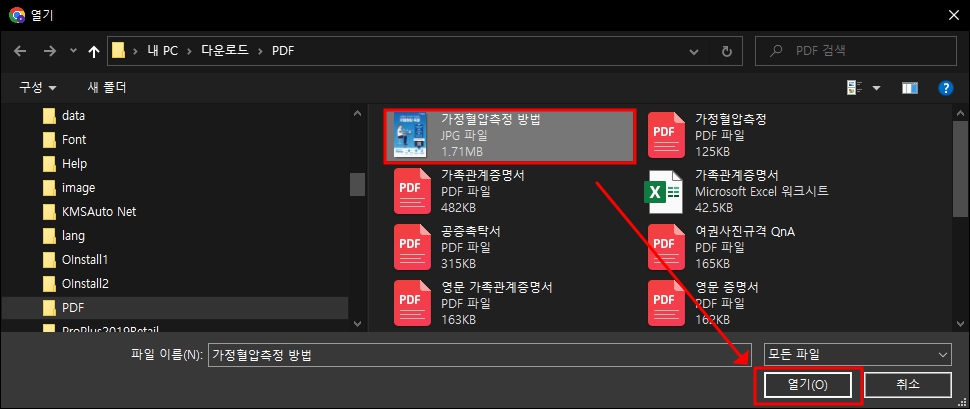Go forward with the right arrow
This screenshot has height=409, width=970.
(50, 51)
